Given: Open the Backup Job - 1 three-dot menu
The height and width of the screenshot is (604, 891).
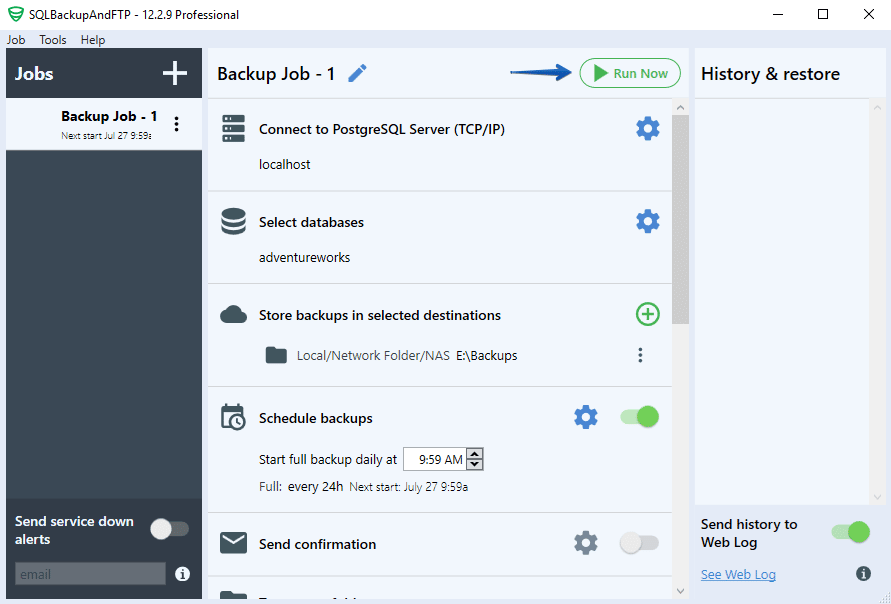Looking at the screenshot, I should [177, 124].
